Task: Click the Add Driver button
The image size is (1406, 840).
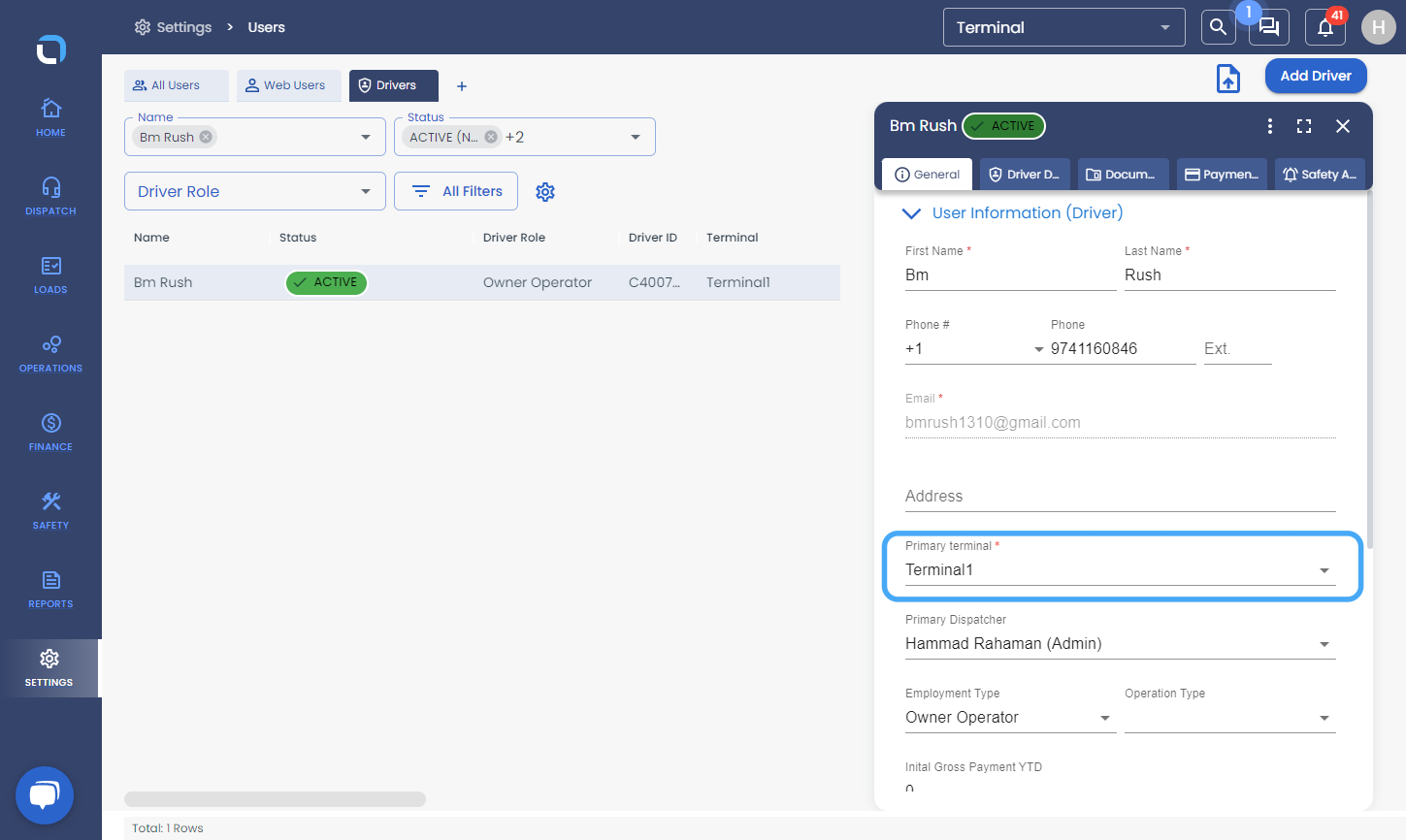Action: [x=1316, y=76]
